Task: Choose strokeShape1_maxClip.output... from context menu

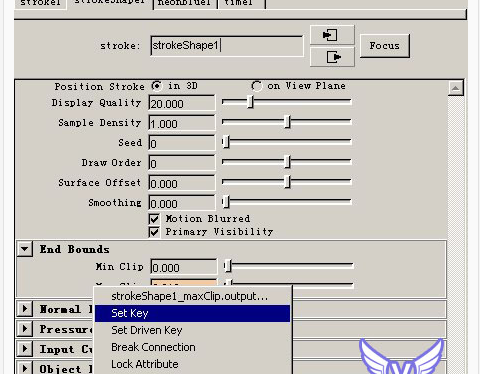Action: pyautogui.click(x=193, y=296)
